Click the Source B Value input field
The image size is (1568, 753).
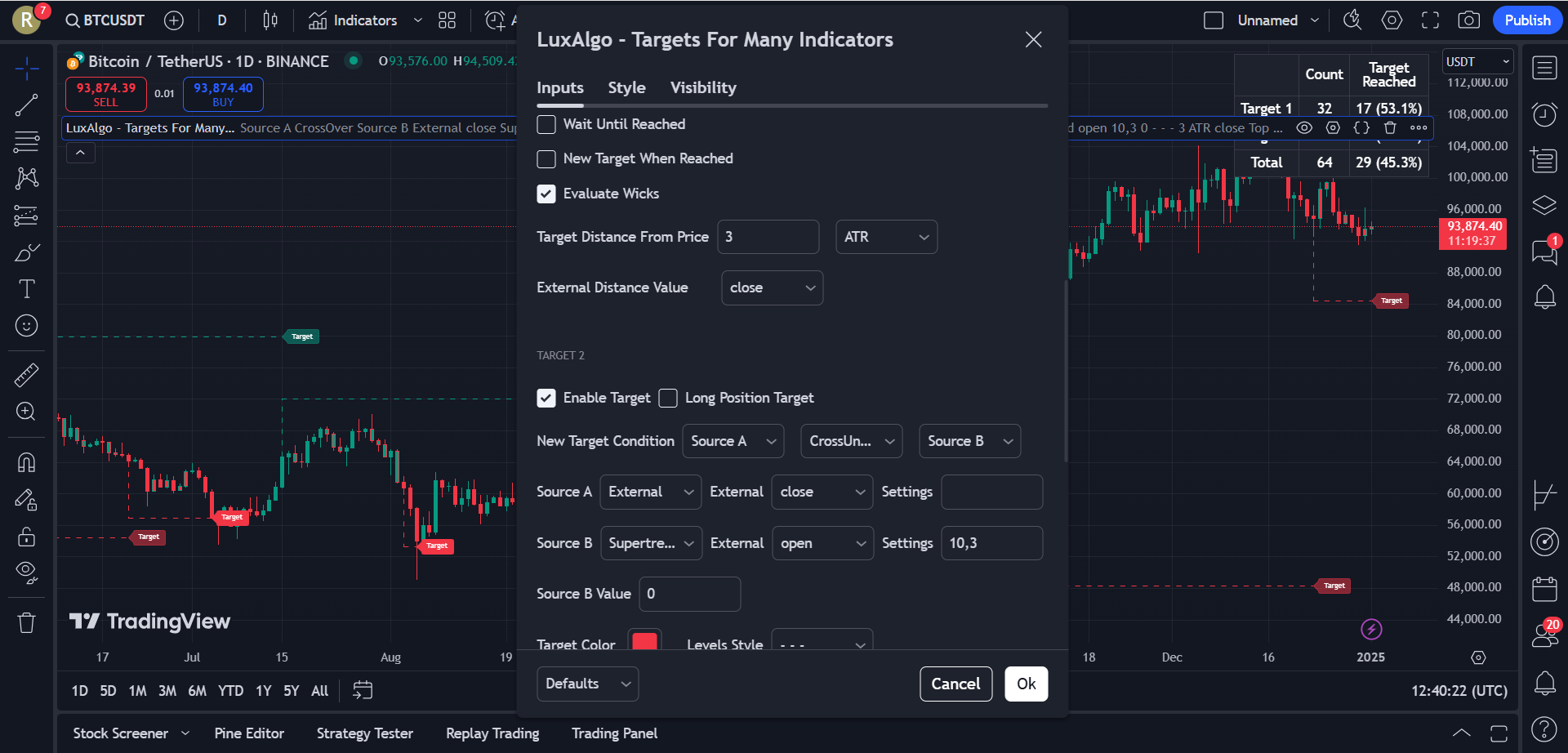688,594
